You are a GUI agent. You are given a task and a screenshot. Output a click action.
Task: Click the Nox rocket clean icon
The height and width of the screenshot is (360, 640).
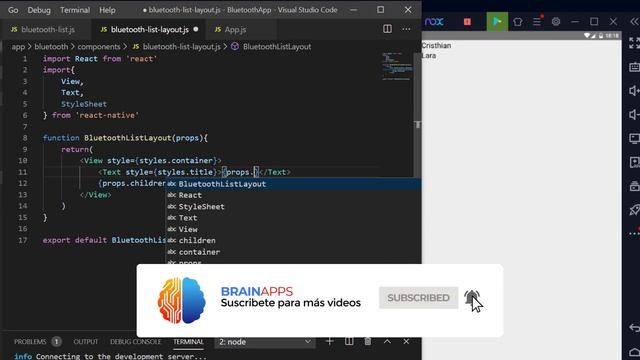[634, 210]
